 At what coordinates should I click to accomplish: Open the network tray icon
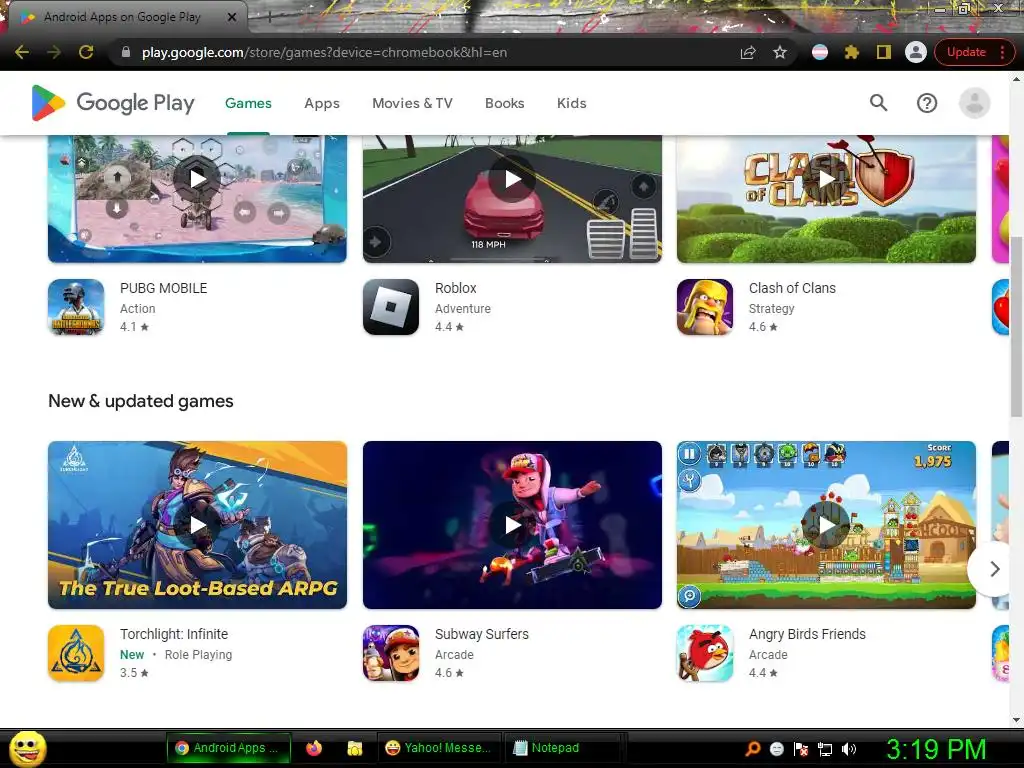click(x=825, y=749)
